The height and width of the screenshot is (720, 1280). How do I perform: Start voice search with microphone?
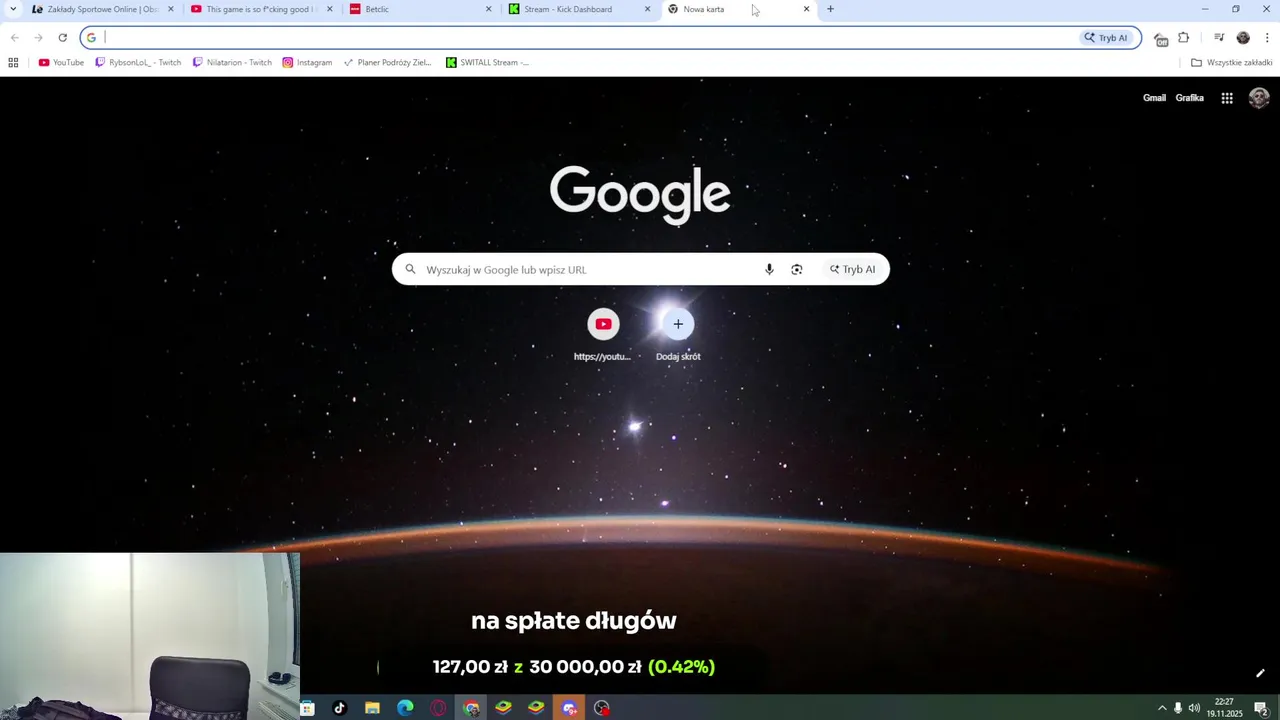(769, 269)
